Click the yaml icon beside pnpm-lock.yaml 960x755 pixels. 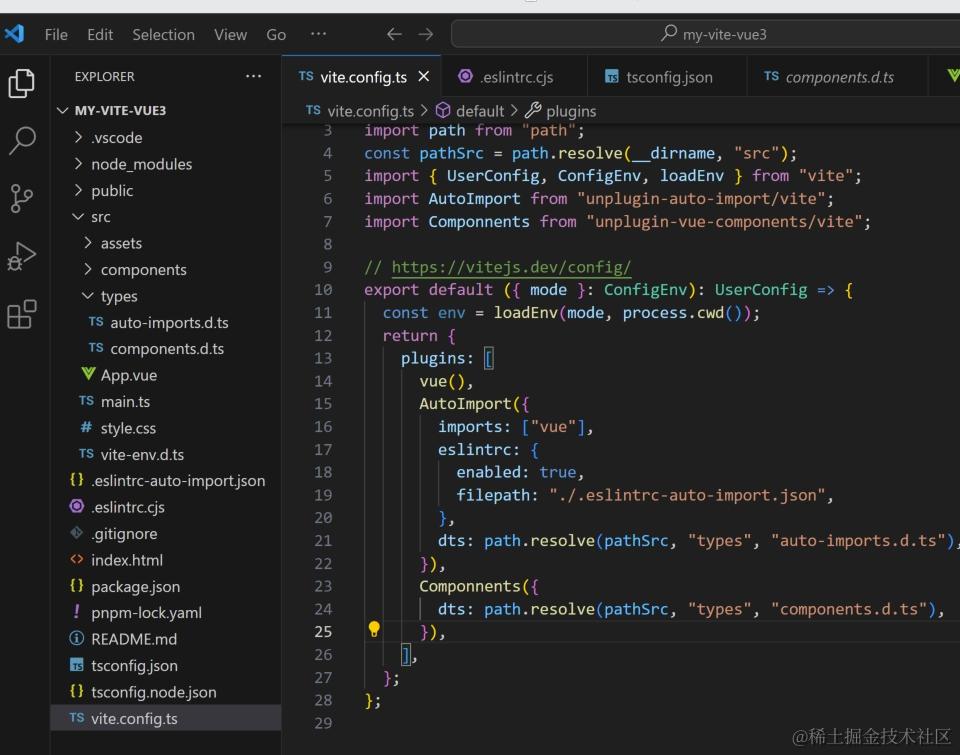click(x=77, y=612)
